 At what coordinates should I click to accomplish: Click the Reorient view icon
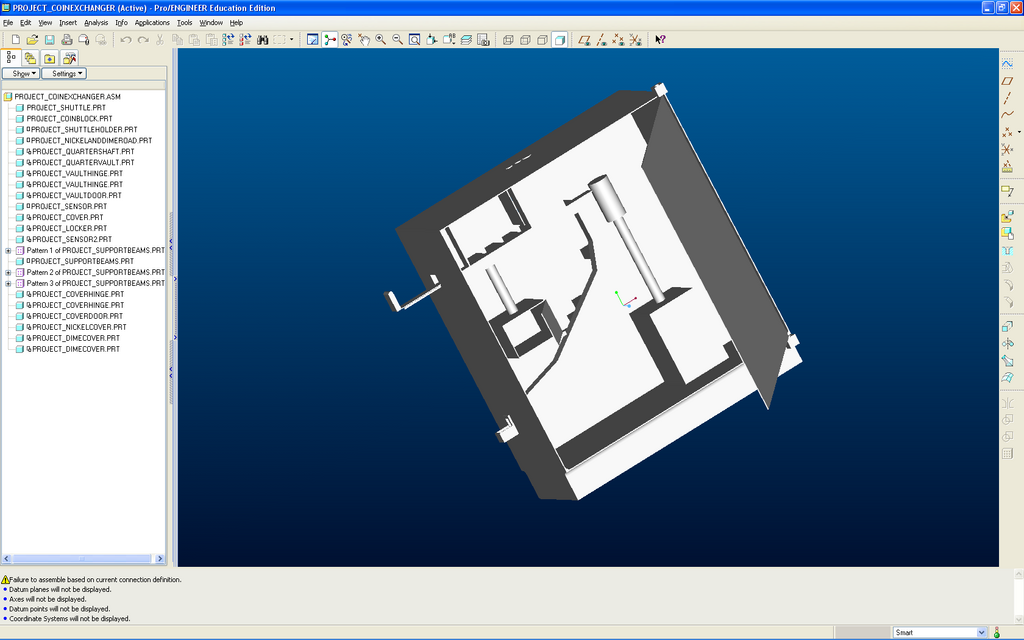pos(432,40)
